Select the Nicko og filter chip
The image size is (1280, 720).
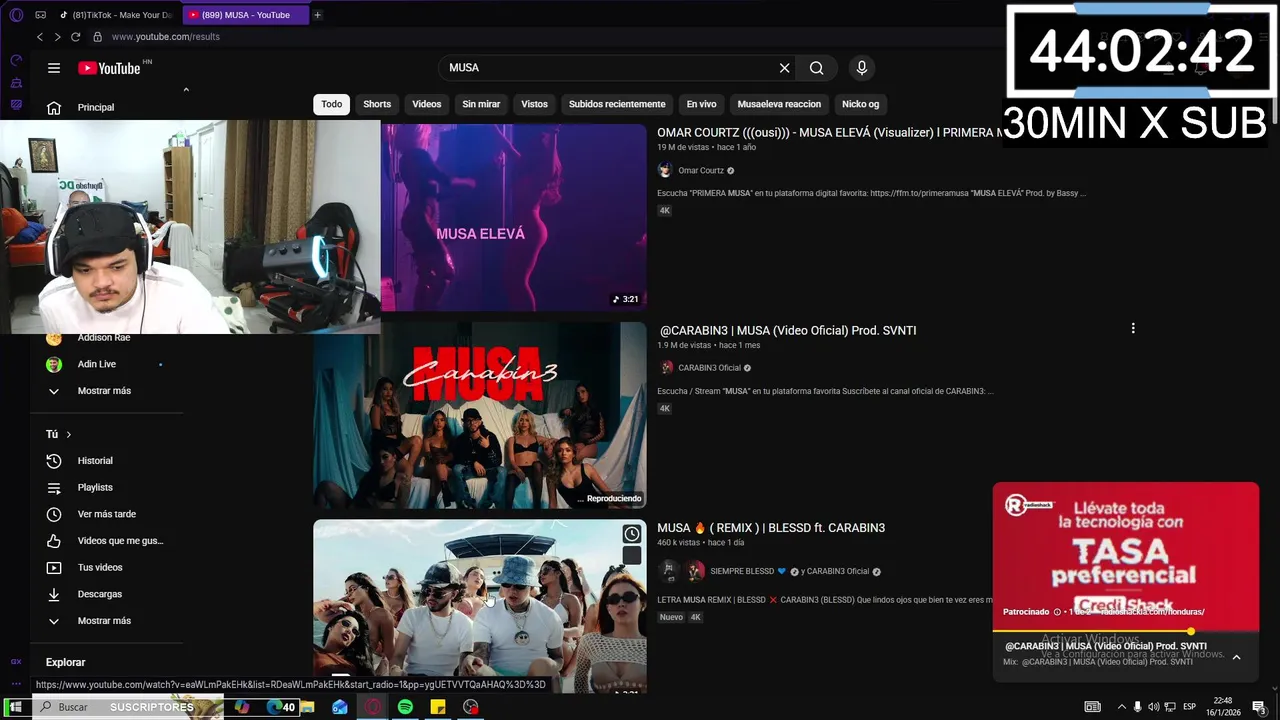coord(860,104)
